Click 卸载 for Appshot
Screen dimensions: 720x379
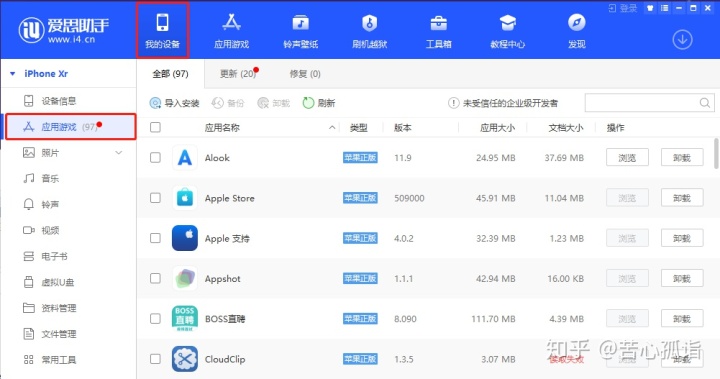coord(682,278)
